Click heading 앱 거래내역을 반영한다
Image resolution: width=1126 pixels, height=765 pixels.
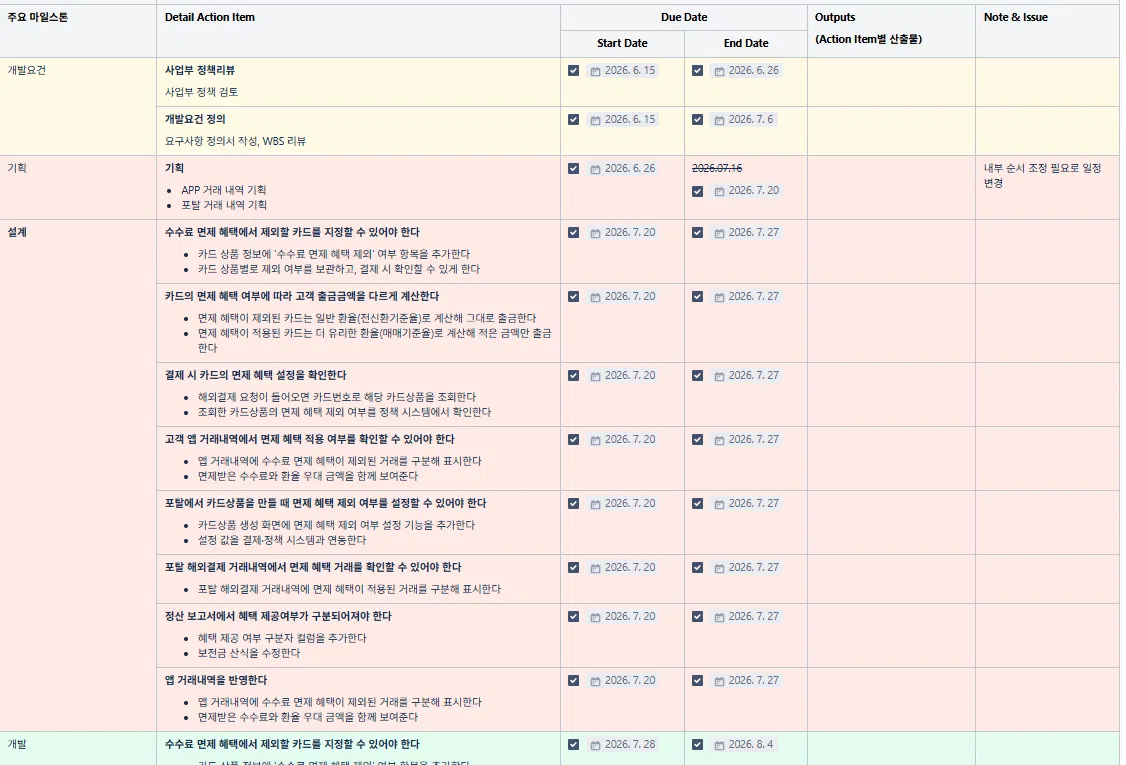click(215, 680)
